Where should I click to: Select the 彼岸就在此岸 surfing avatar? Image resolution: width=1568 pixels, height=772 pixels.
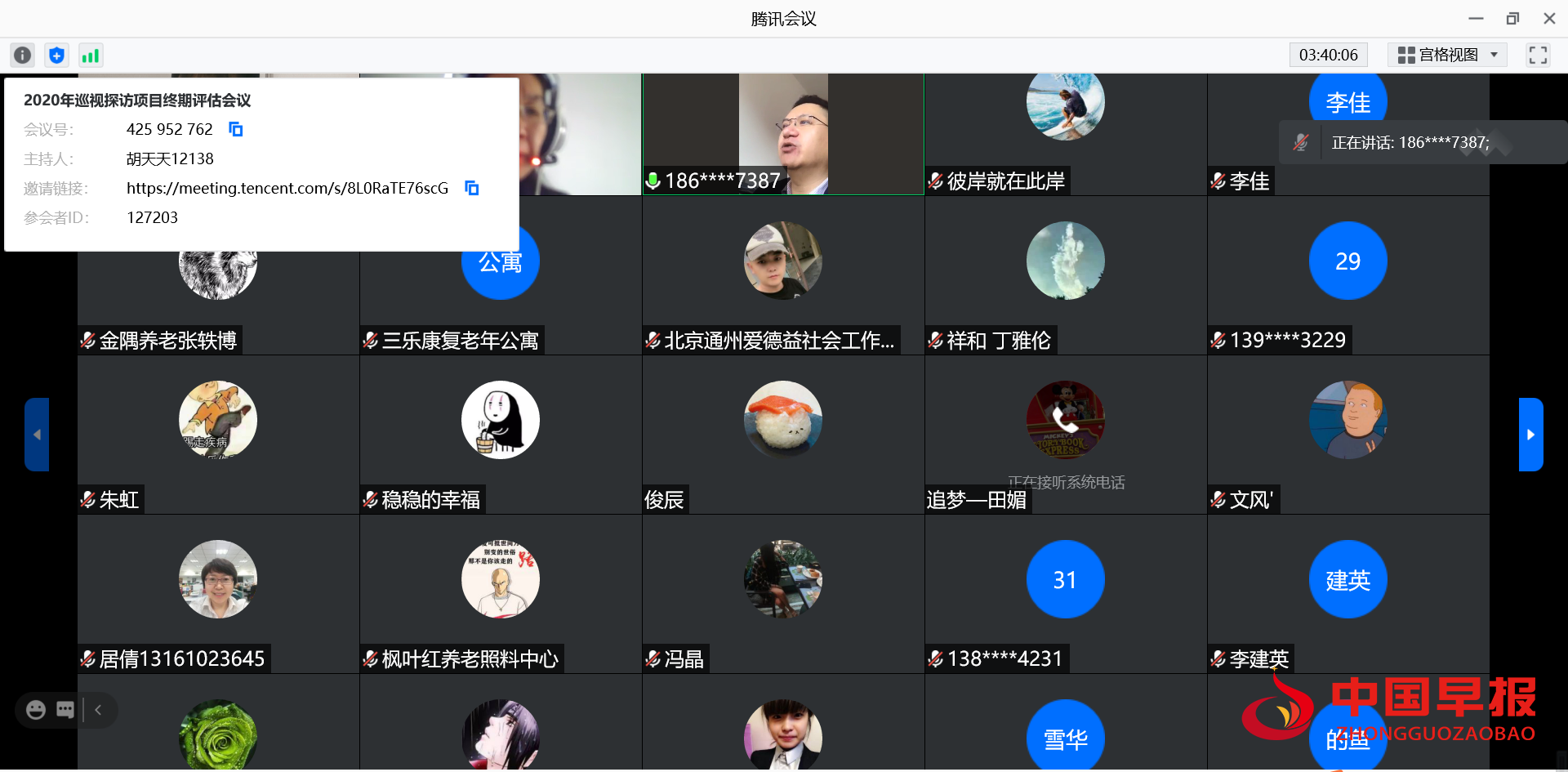click(x=1066, y=102)
